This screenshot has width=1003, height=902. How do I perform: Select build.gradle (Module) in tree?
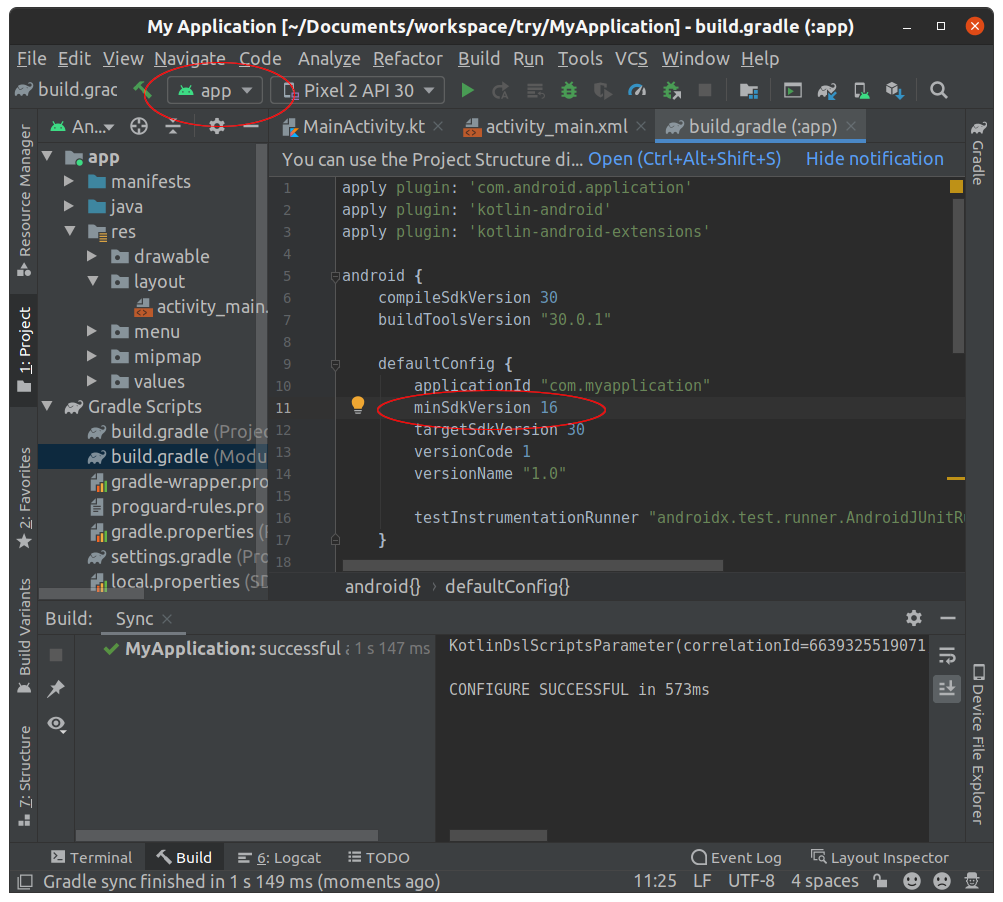(154, 456)
